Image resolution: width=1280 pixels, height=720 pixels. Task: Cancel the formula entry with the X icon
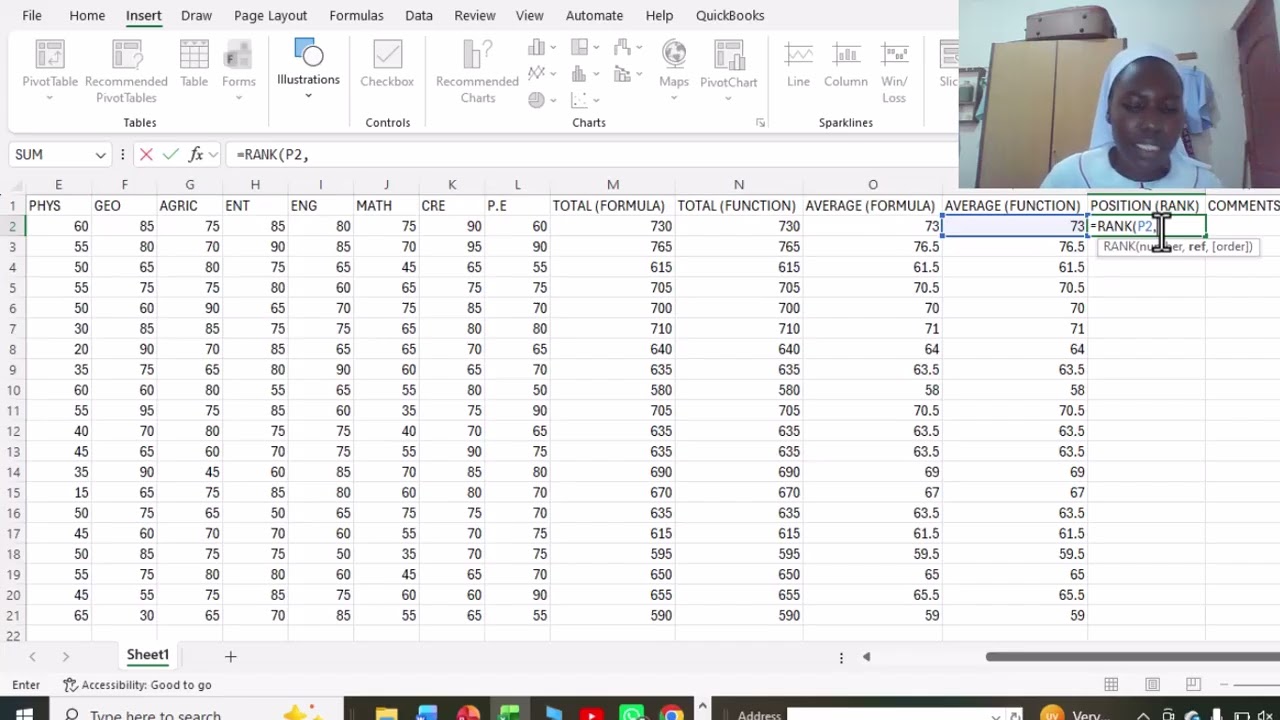(146, 154)
